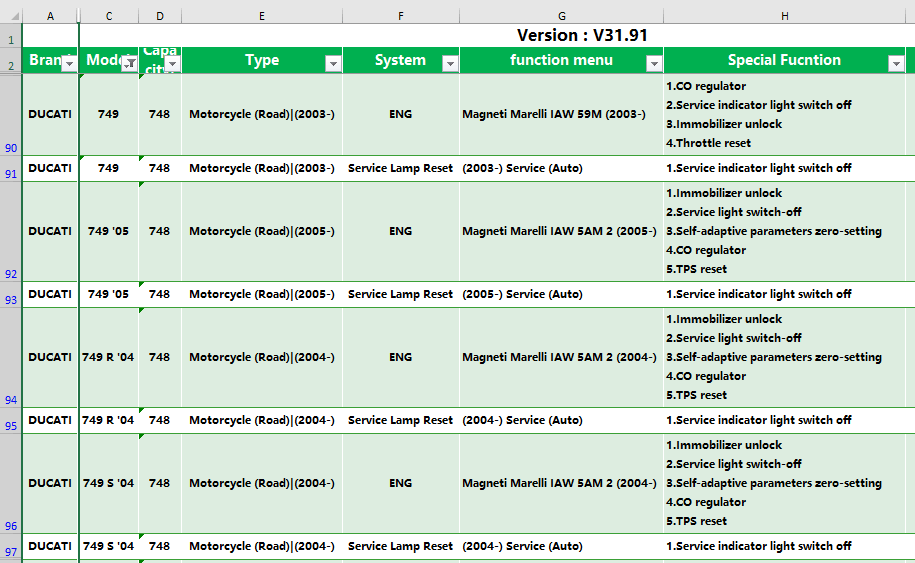Select 'Magneti Marelli IAW 5AM 2 (2004-)' in row 94
Image resolution: width=915 pixels, height=563 pixels.
[561, 358]
